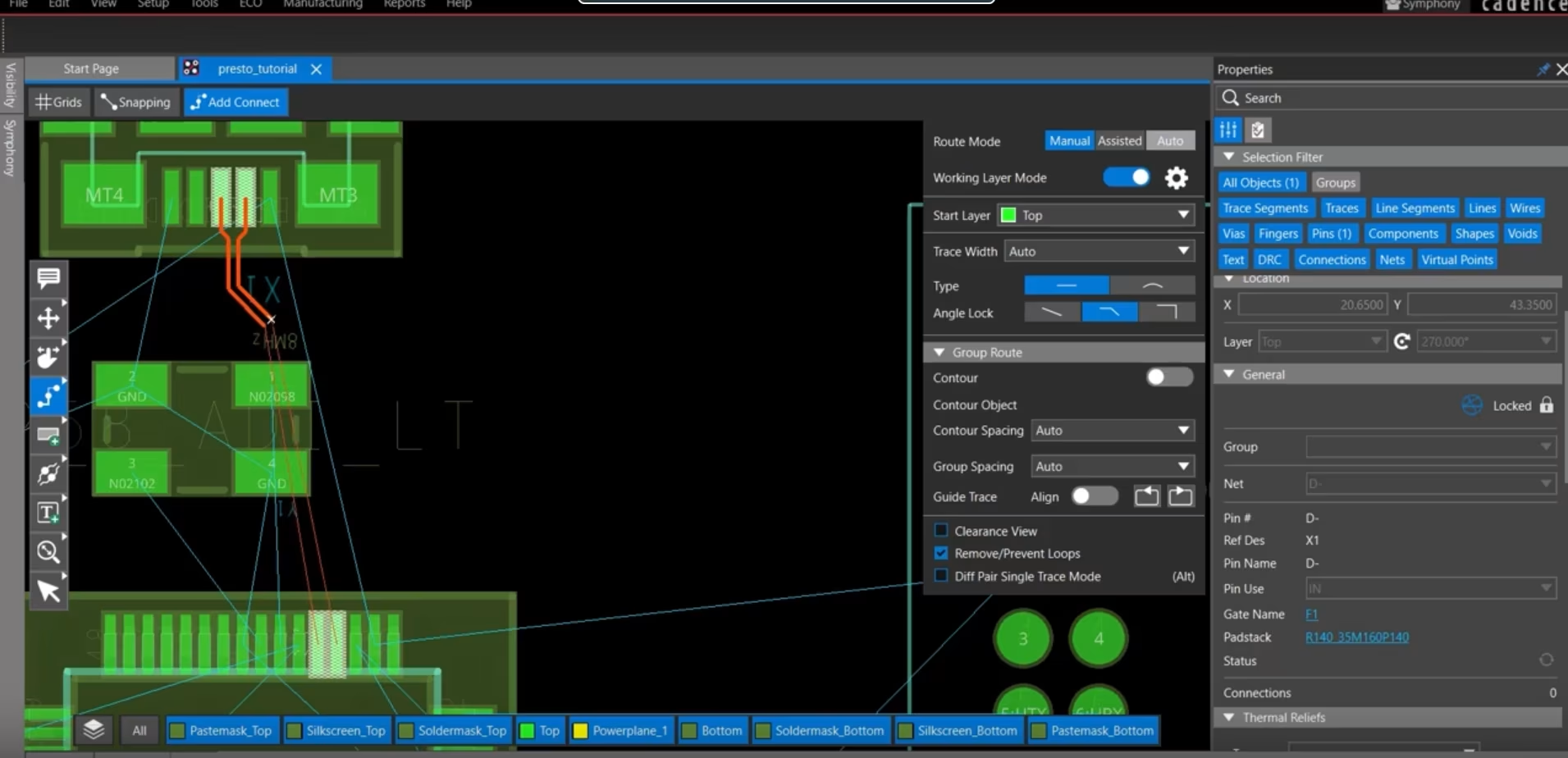1568x758 pixels.
Task: Show All layers button in layer bar
Action: tap(139, 730)
